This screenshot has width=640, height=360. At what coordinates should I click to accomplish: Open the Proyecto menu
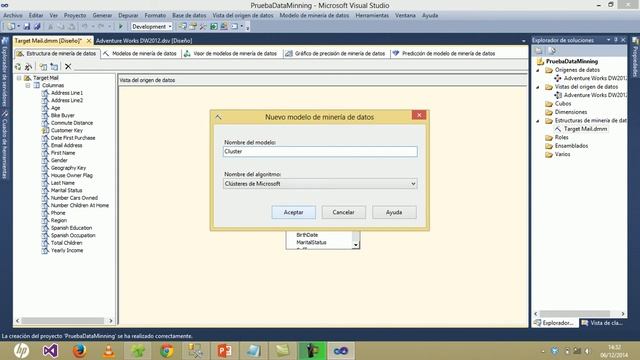tap(75, 15)
